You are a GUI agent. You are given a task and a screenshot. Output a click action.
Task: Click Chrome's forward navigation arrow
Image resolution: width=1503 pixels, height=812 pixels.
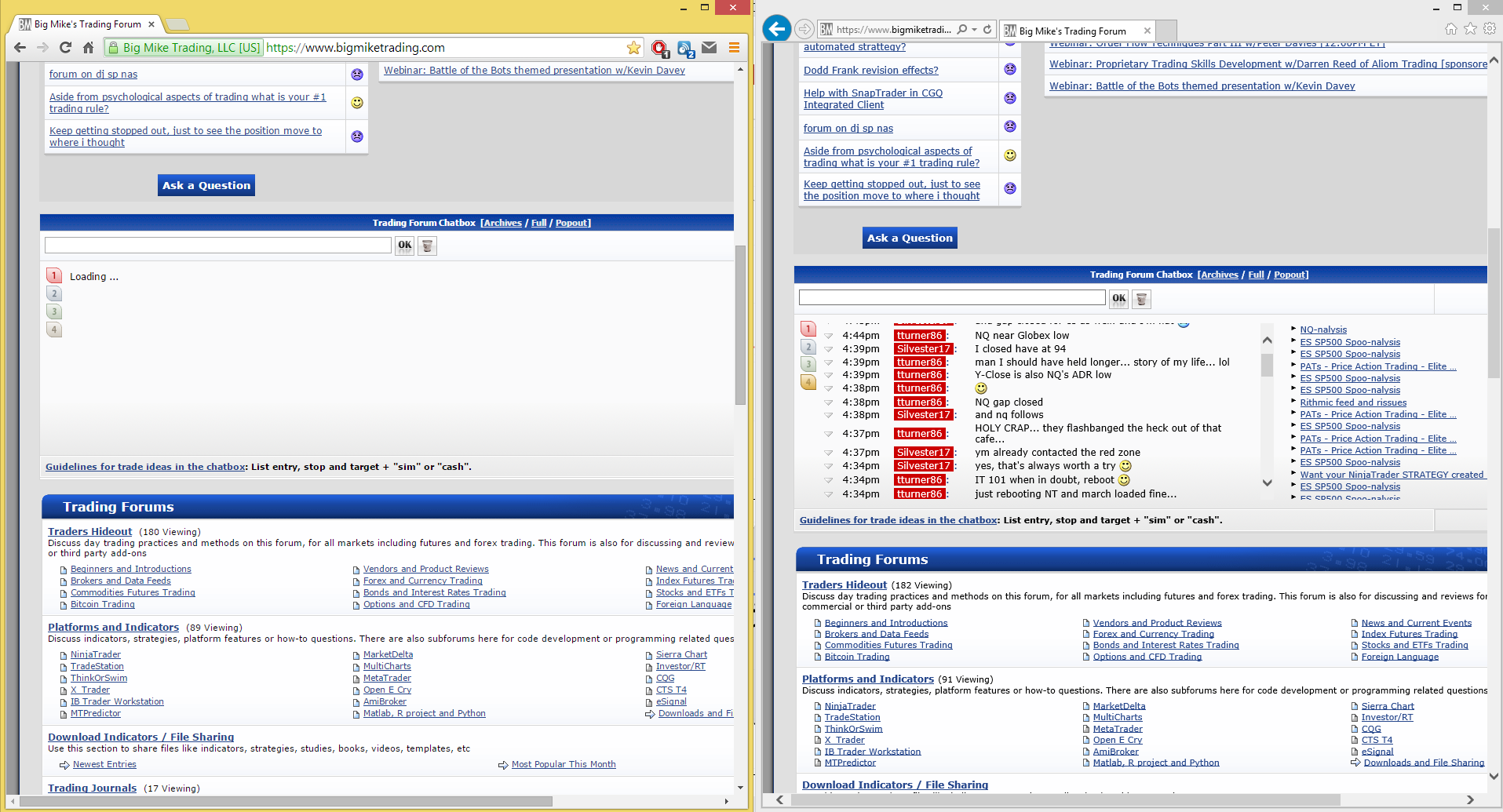click(42, 48)
